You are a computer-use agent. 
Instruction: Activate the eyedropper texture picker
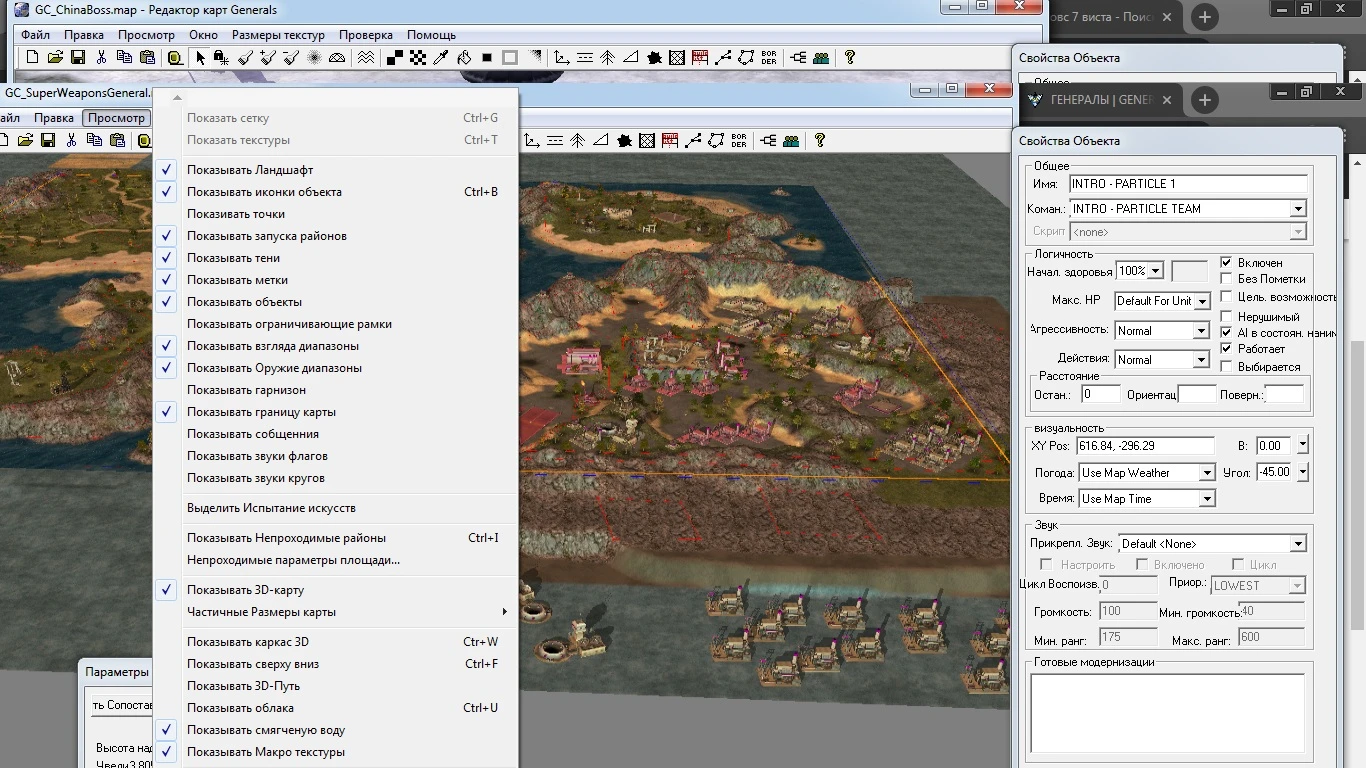click(x=438, y=57)
